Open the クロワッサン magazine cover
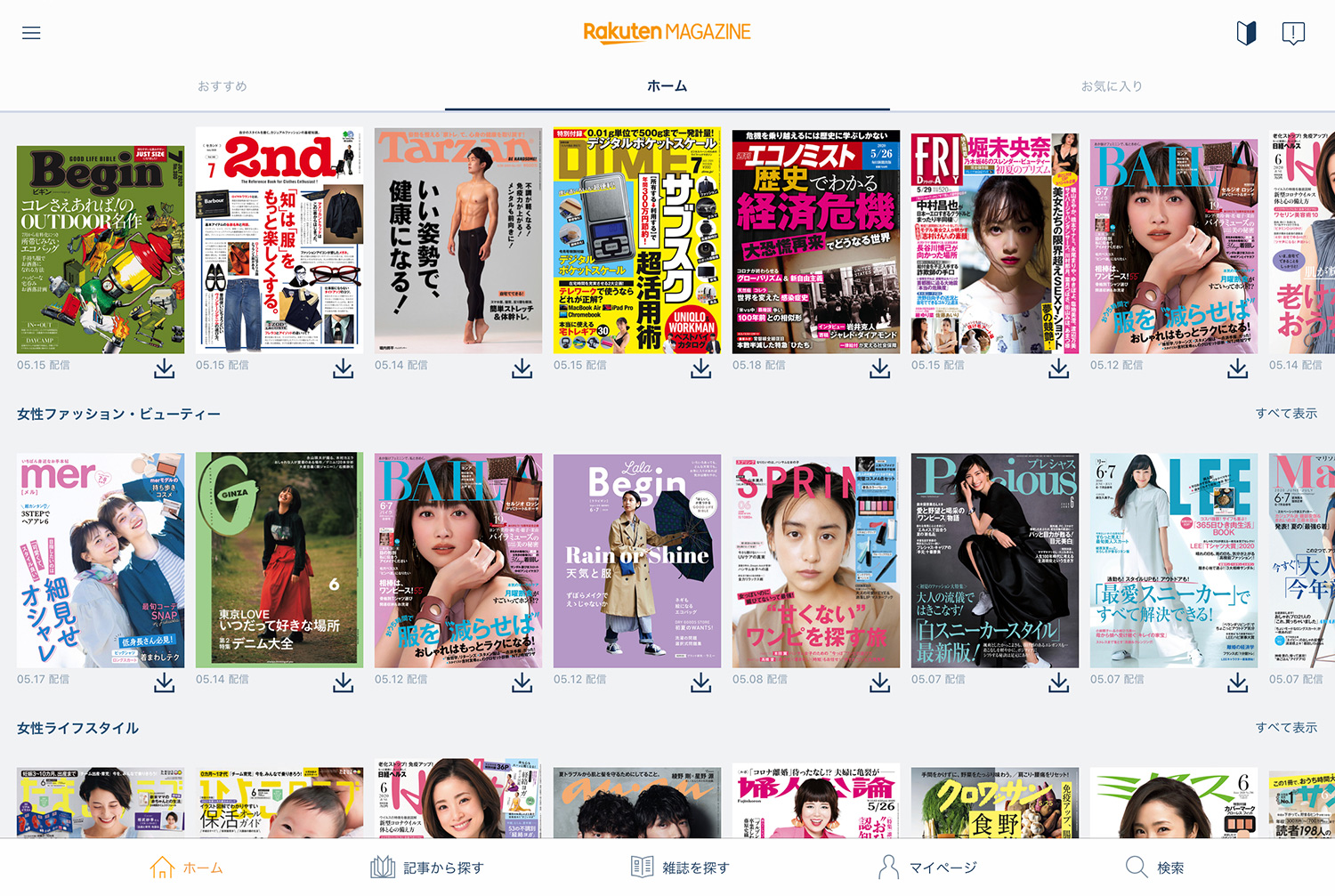The width and height of the screenshot is (1335, 896). click(995, 802)
